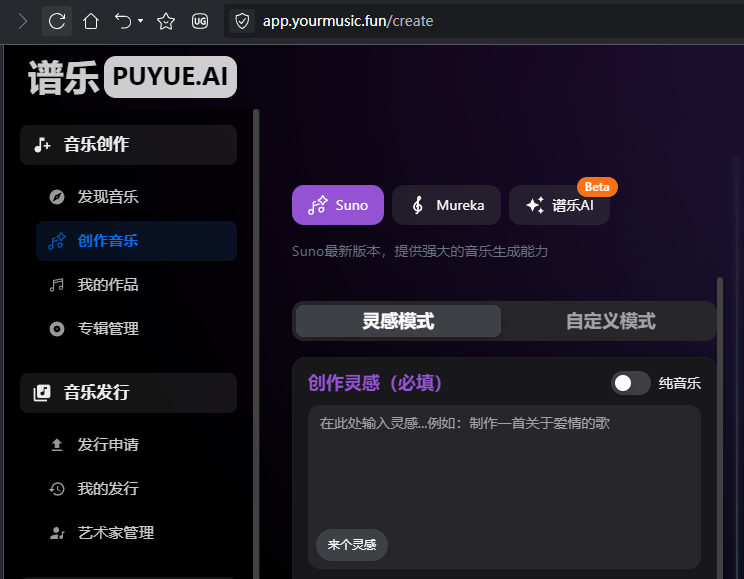Click the browser forward arrow
Image resolution: width=744 pixels, height=579 pixels.
pyautogui.click(x=22, y=21)
